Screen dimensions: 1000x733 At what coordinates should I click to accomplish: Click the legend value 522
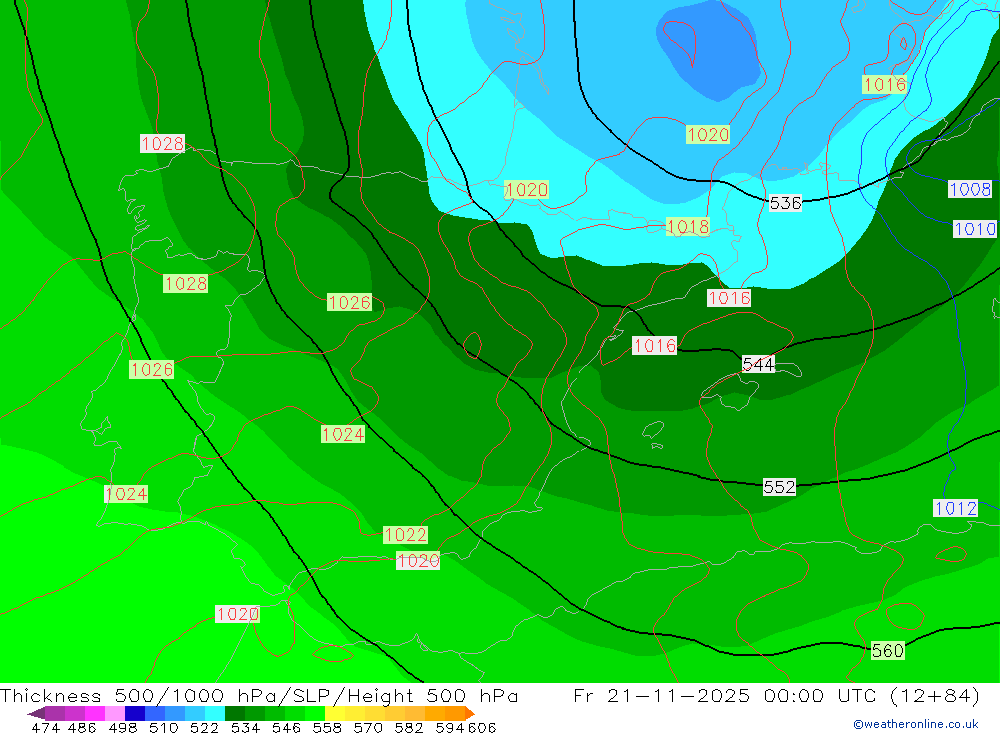tap(204, 727)
